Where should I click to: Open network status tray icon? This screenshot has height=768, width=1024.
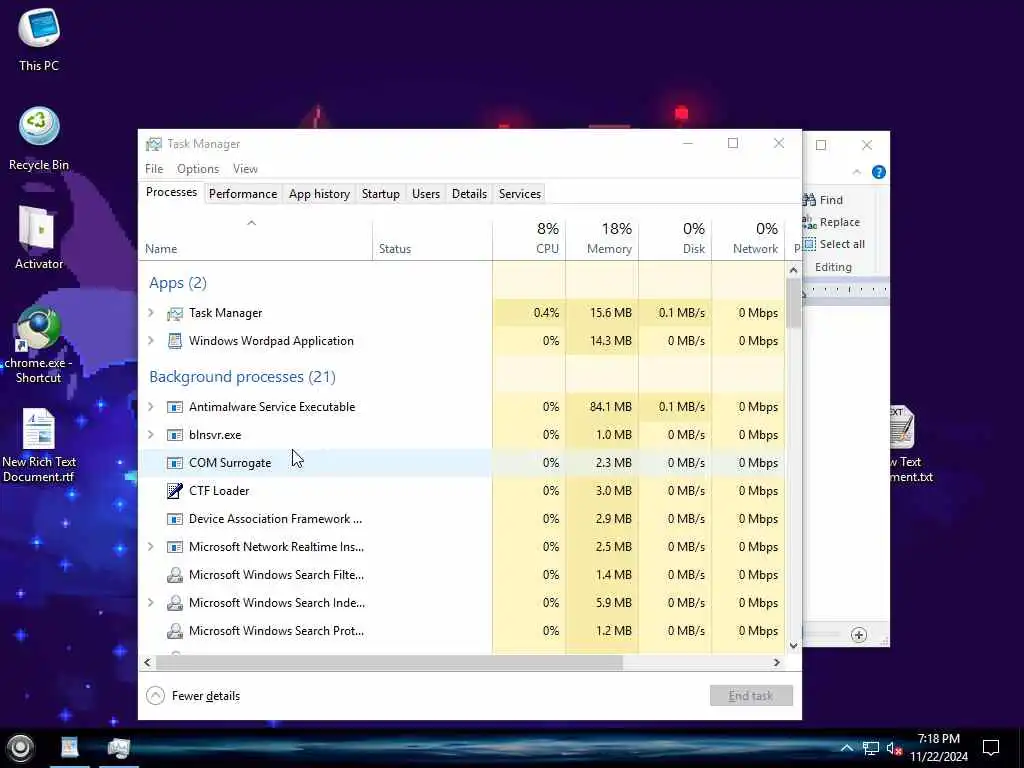(x=871, y=748)
